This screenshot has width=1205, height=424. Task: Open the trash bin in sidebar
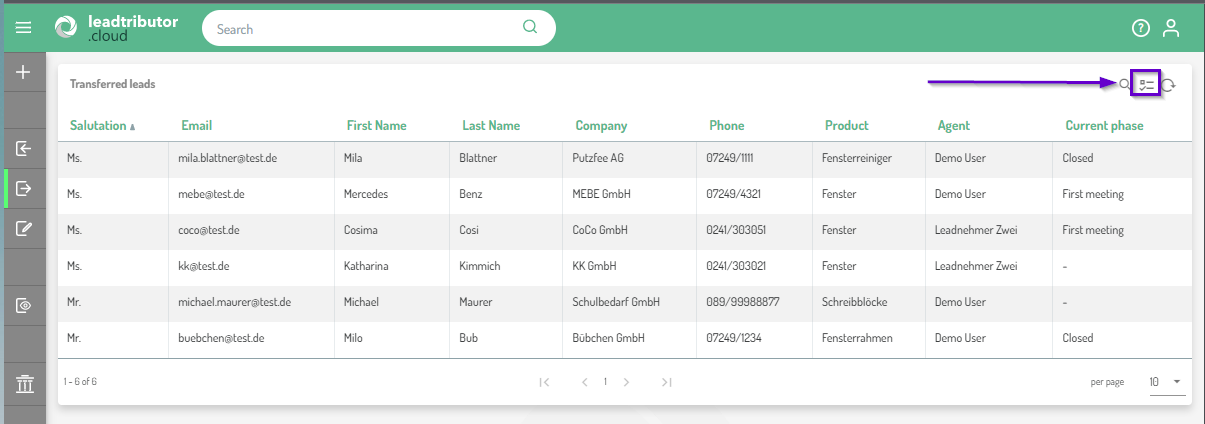[x=23, y=384]
